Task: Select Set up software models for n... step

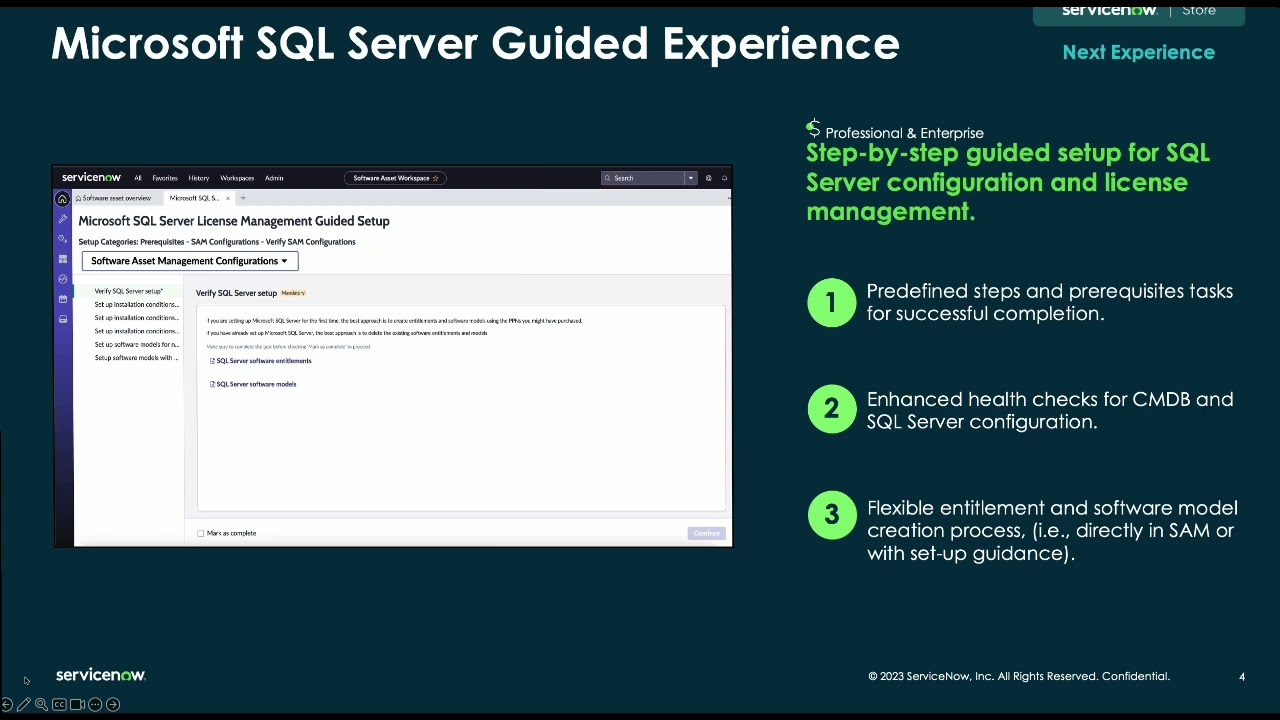Action: click(x=137, y=344)
